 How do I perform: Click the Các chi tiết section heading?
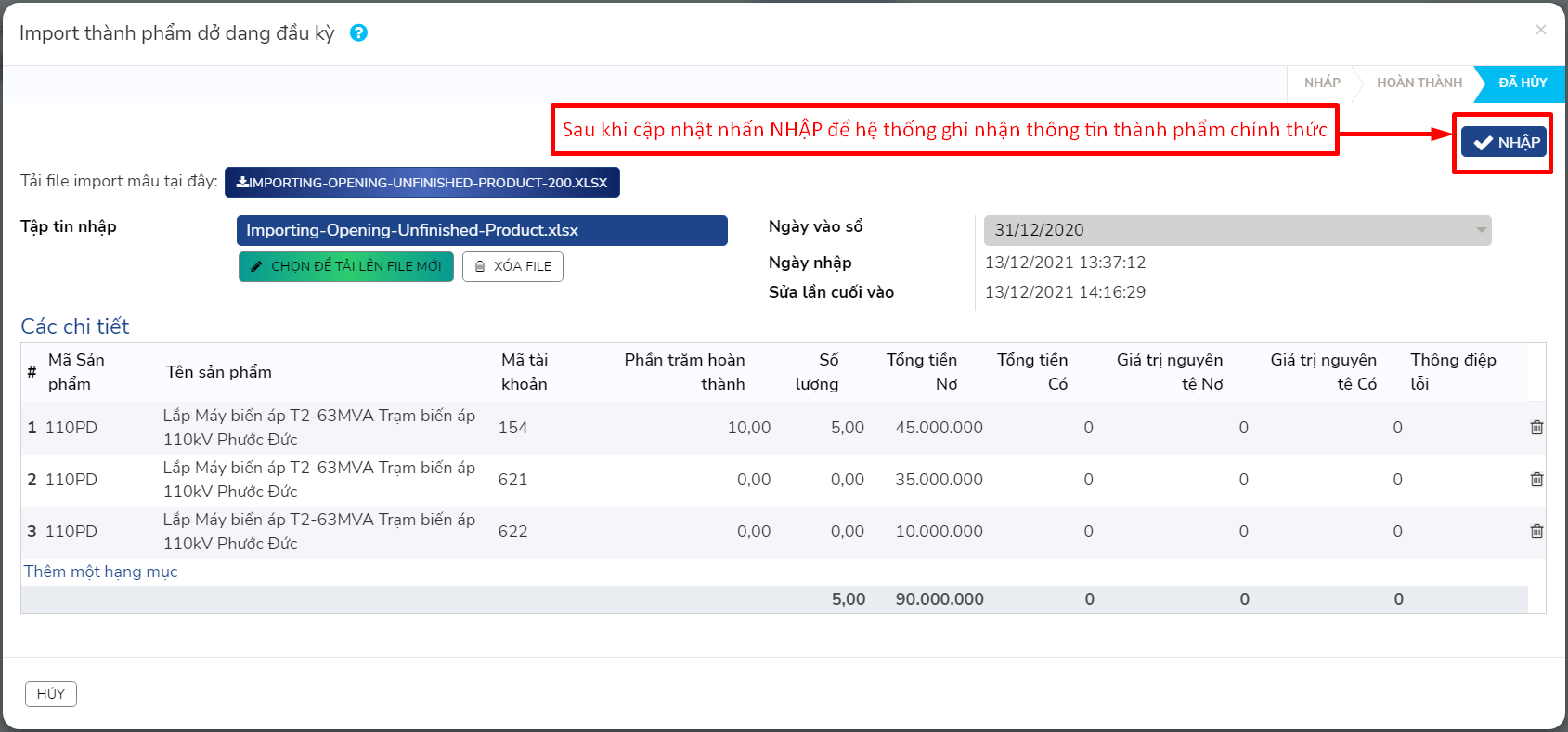tap(75, 327)
